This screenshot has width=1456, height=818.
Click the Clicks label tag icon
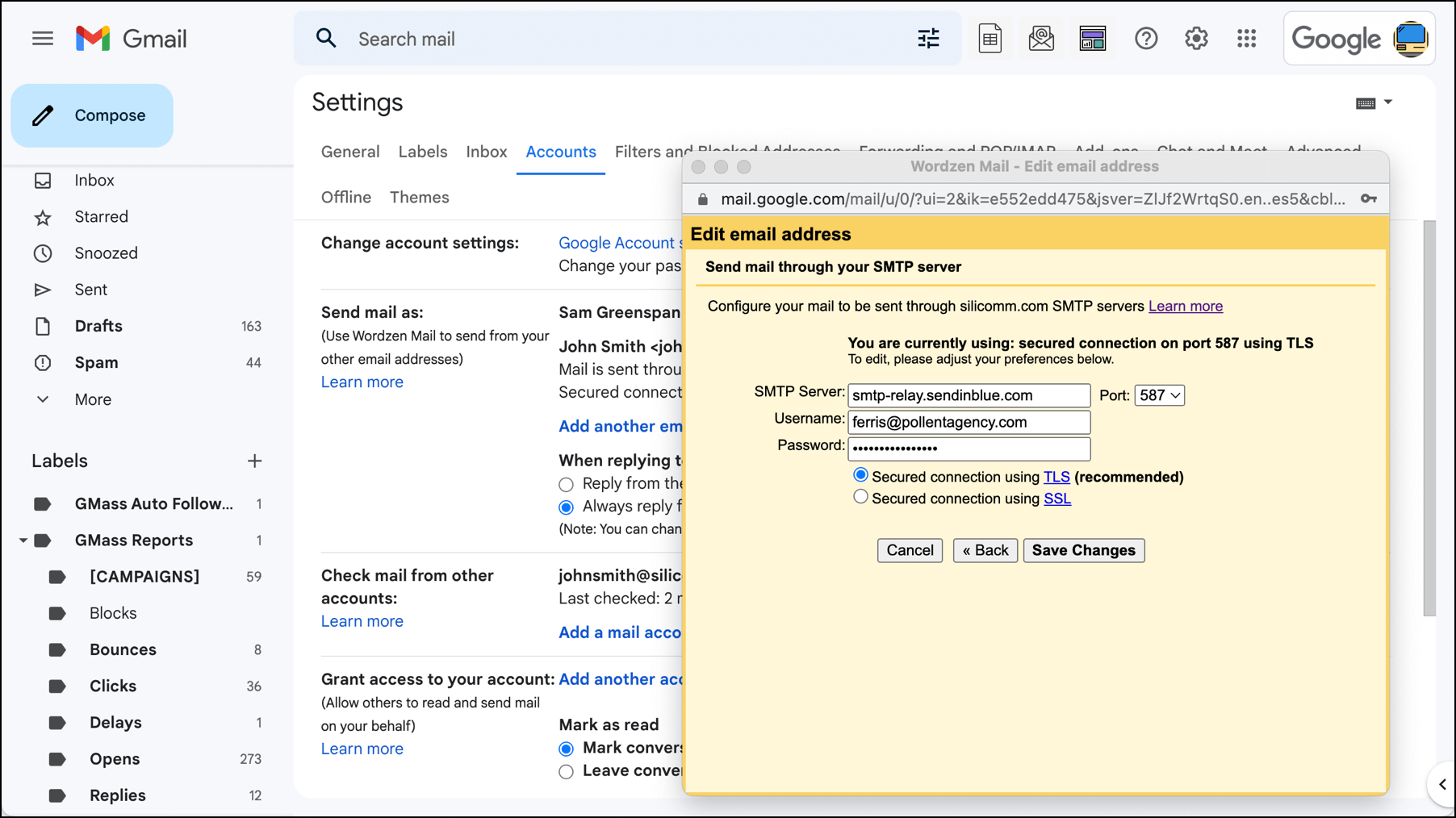(57, 687)
